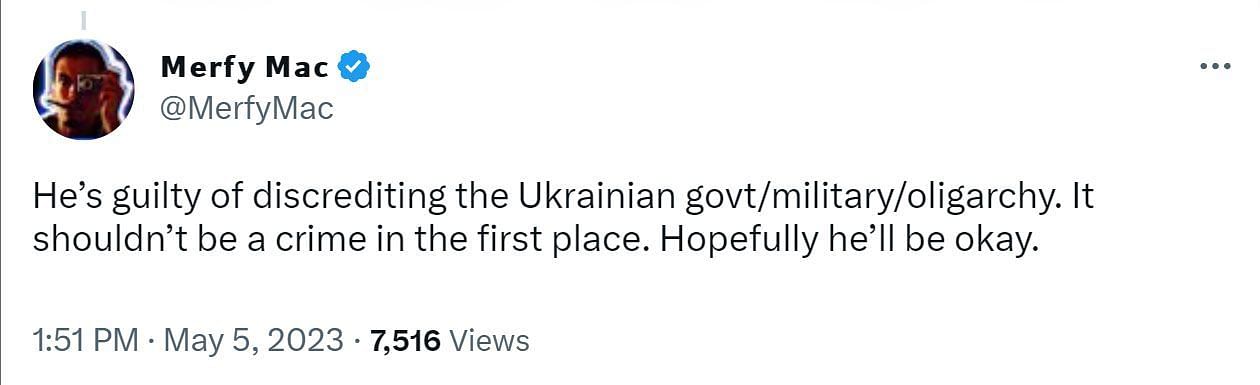Image resolution: width=1260 pixels, height=385 pixels.
Task: Click the Merfy Mac display name
Action: (x=245, y=68)
